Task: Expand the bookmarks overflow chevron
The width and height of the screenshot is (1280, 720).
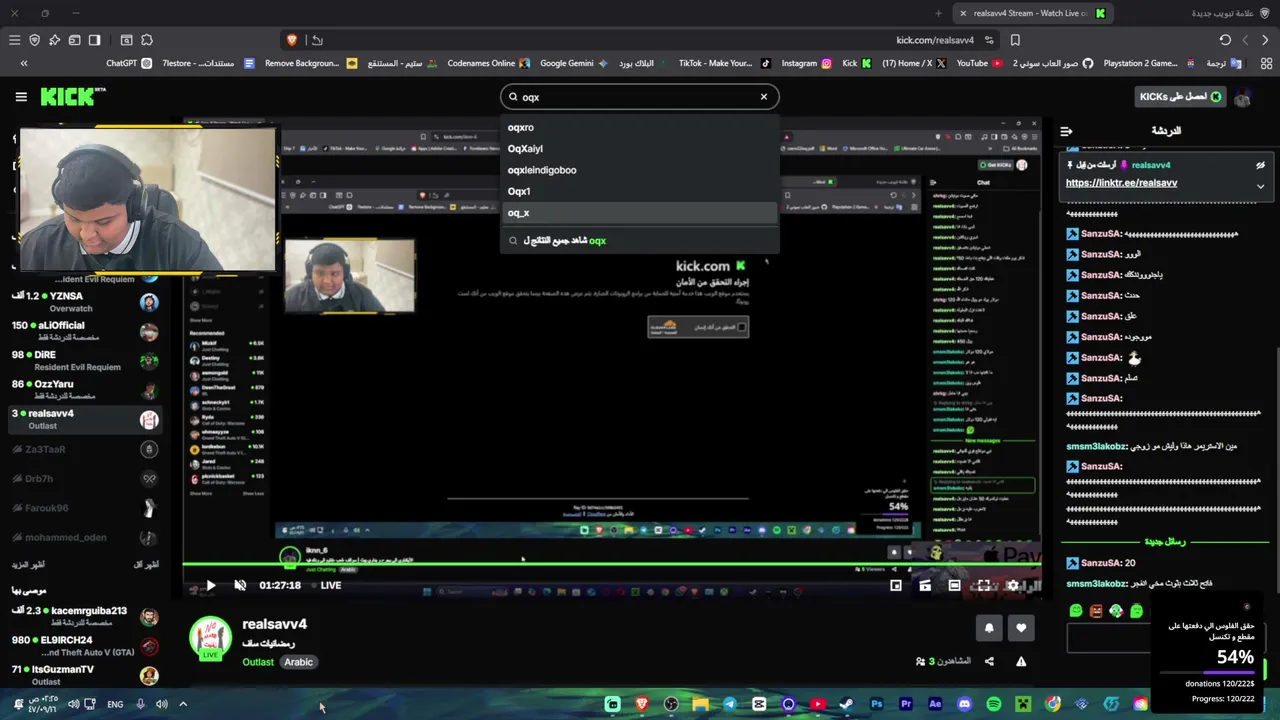Action: [24, 63]
